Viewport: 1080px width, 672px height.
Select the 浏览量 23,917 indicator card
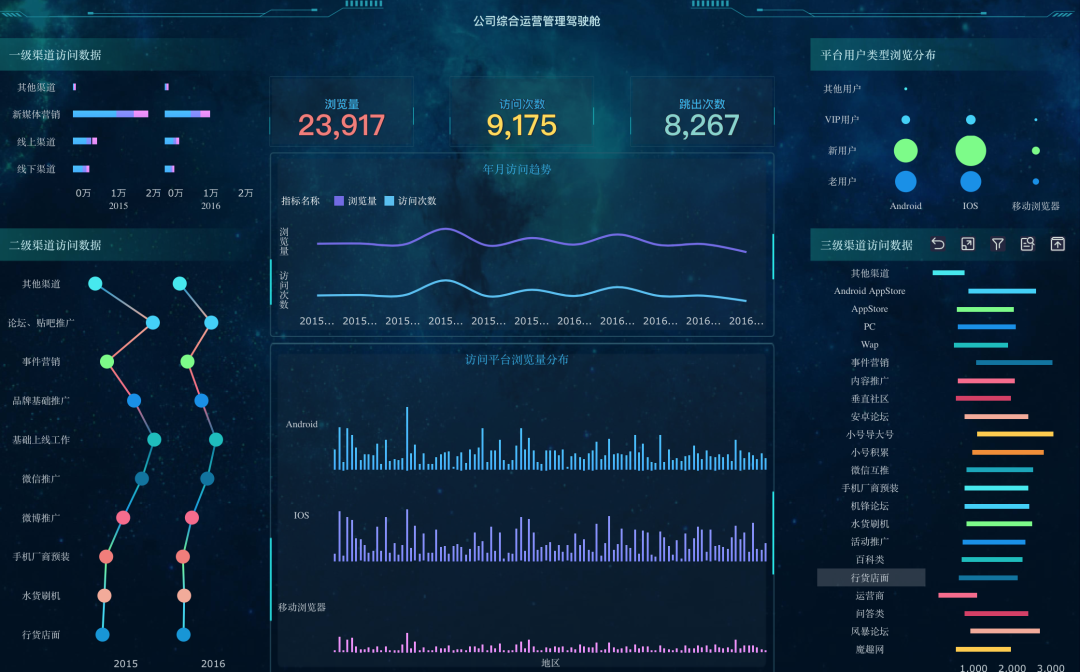click(342, 112)
